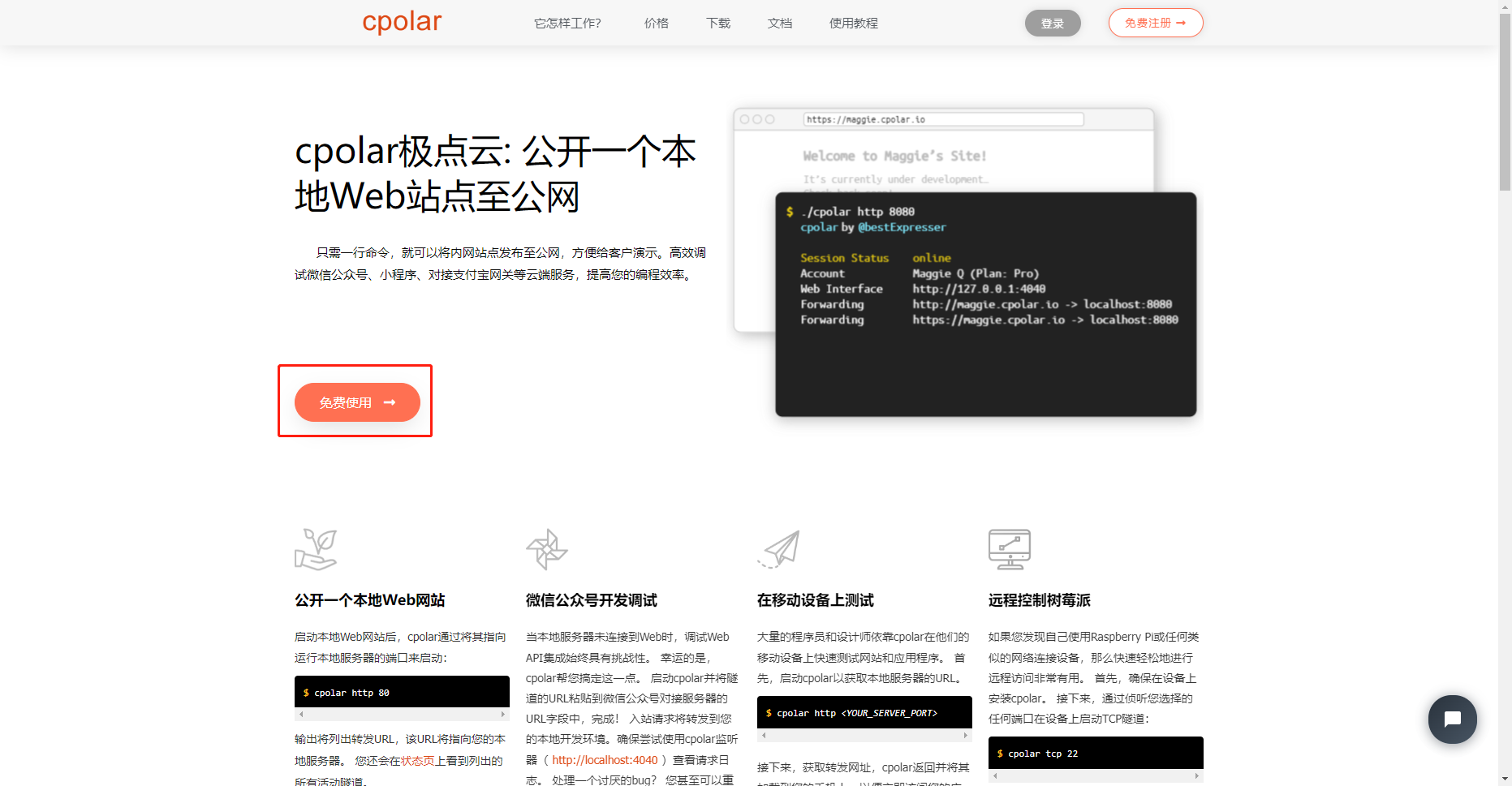Click the pinwheel icon above 微信公众号开发调试
Viewport: 1512px width, 786px height.
pyautogui.click(x=547, y=548)
